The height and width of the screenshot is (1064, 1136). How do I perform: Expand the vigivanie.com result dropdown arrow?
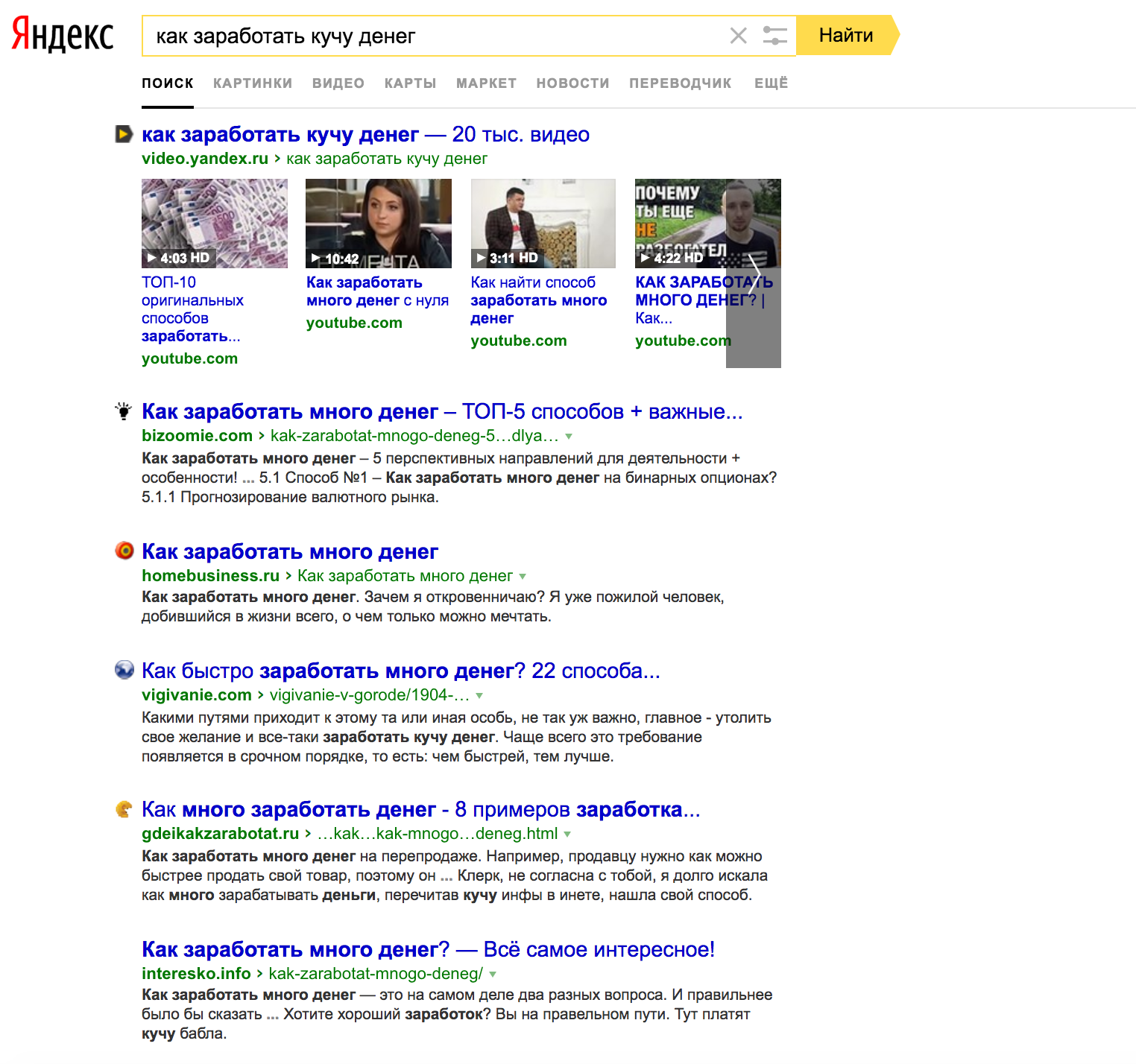pos(479,696)
